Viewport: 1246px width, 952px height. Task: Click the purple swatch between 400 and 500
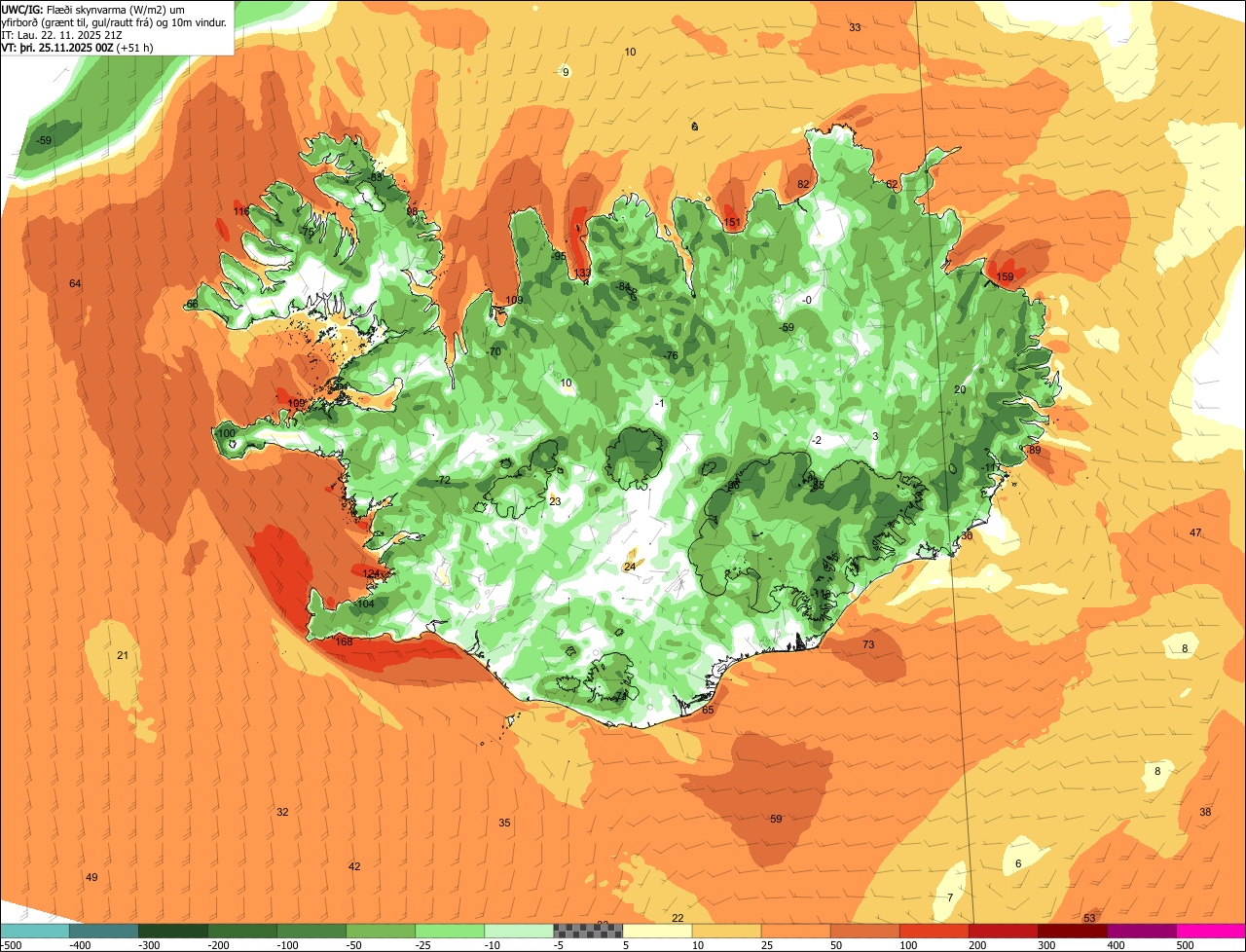pyautogui.click(x=1141, y=931)
